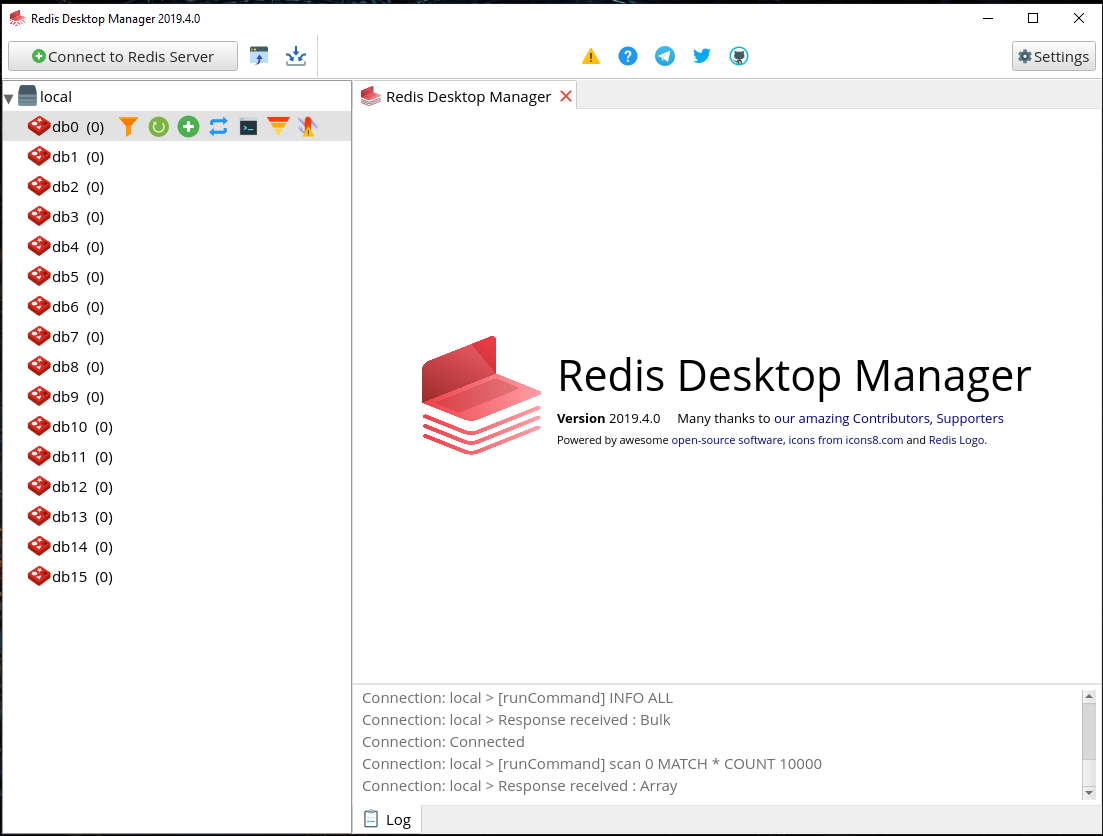
Task: Select database db3
Action: point(177,217)
